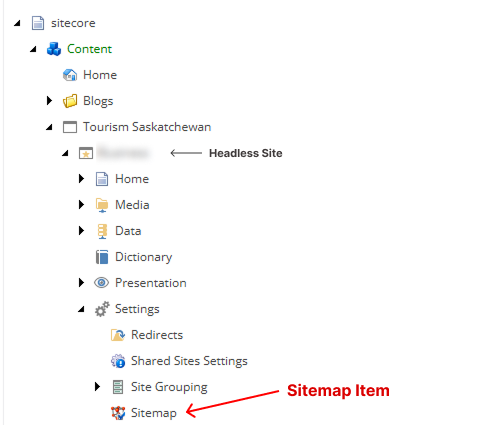494x425 pixels.
Task: Click the Shared Sites Settings gear icon
Action: click(118, 361)
